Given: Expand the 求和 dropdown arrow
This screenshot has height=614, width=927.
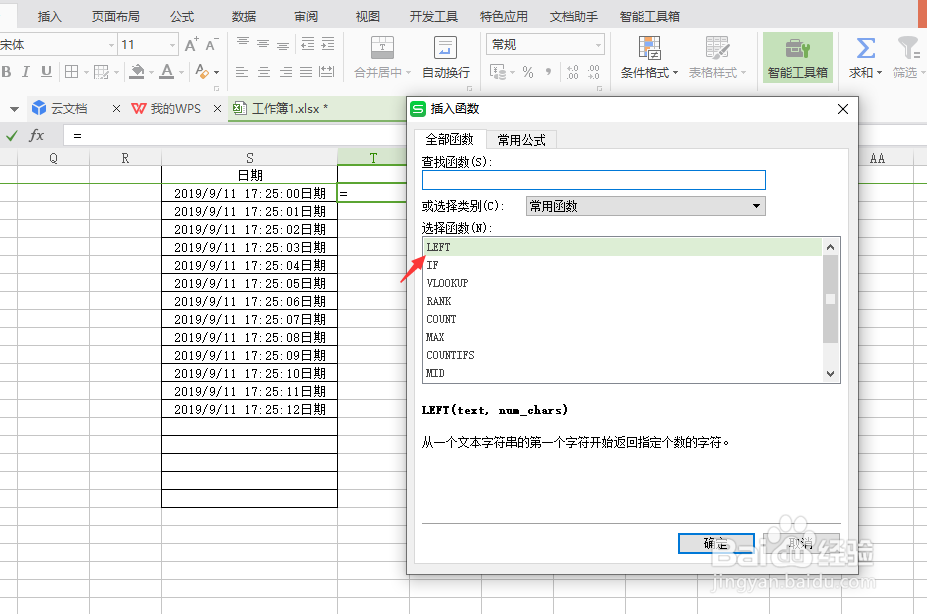Looking at the screenshot, I should coord(879,73).
